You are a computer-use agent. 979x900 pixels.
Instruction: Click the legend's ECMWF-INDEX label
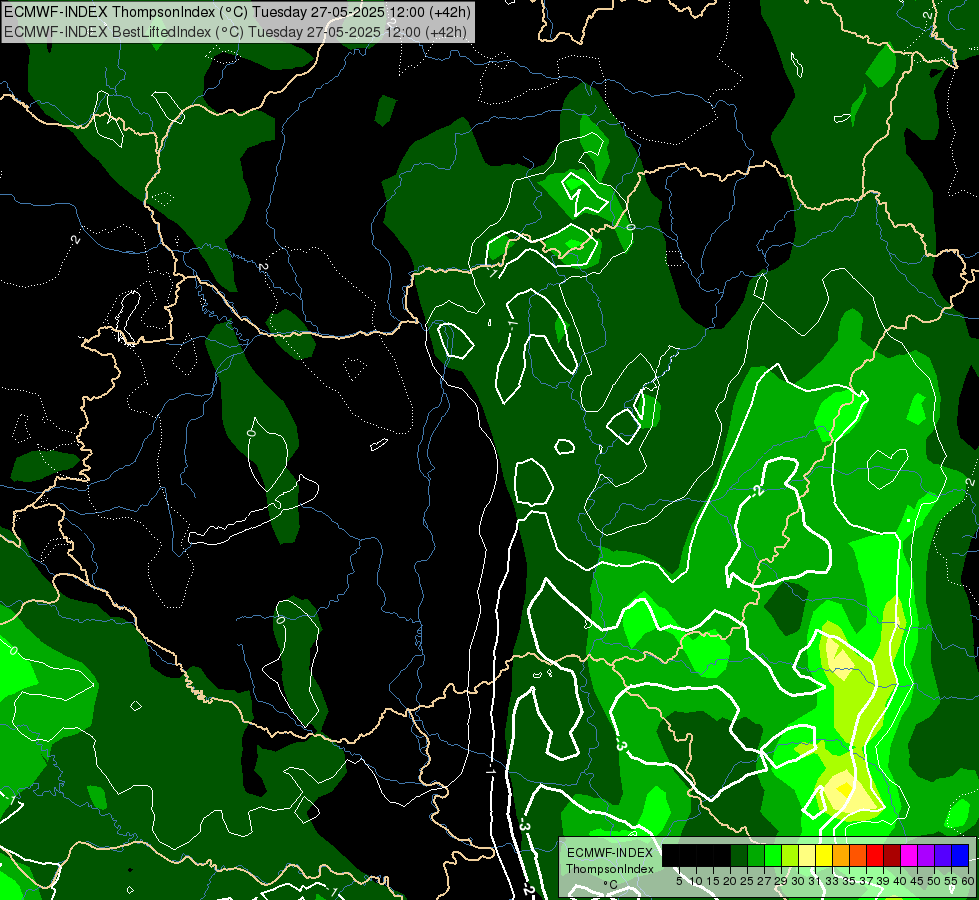tap(610, 853)
